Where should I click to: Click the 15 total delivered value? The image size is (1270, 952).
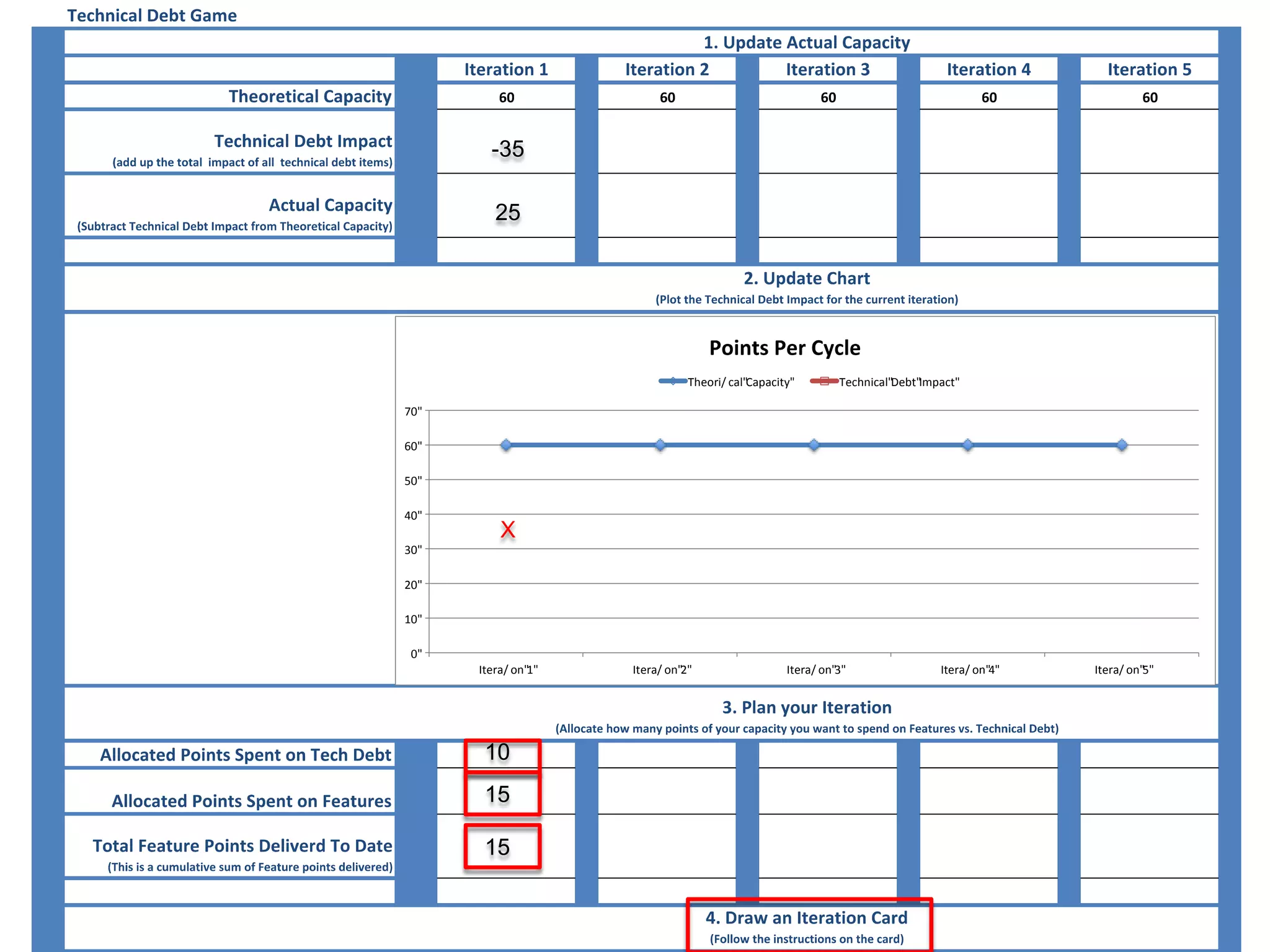point(498,847)
